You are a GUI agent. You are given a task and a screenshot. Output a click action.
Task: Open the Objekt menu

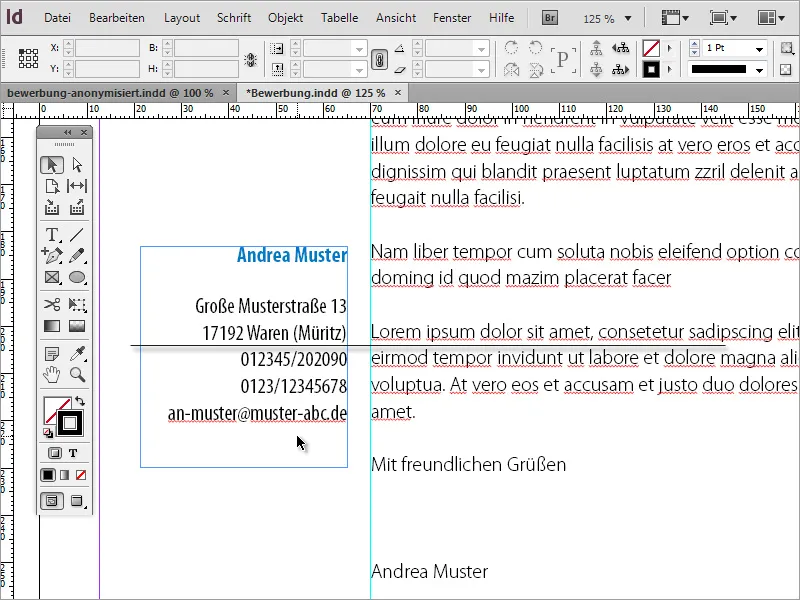285,18
